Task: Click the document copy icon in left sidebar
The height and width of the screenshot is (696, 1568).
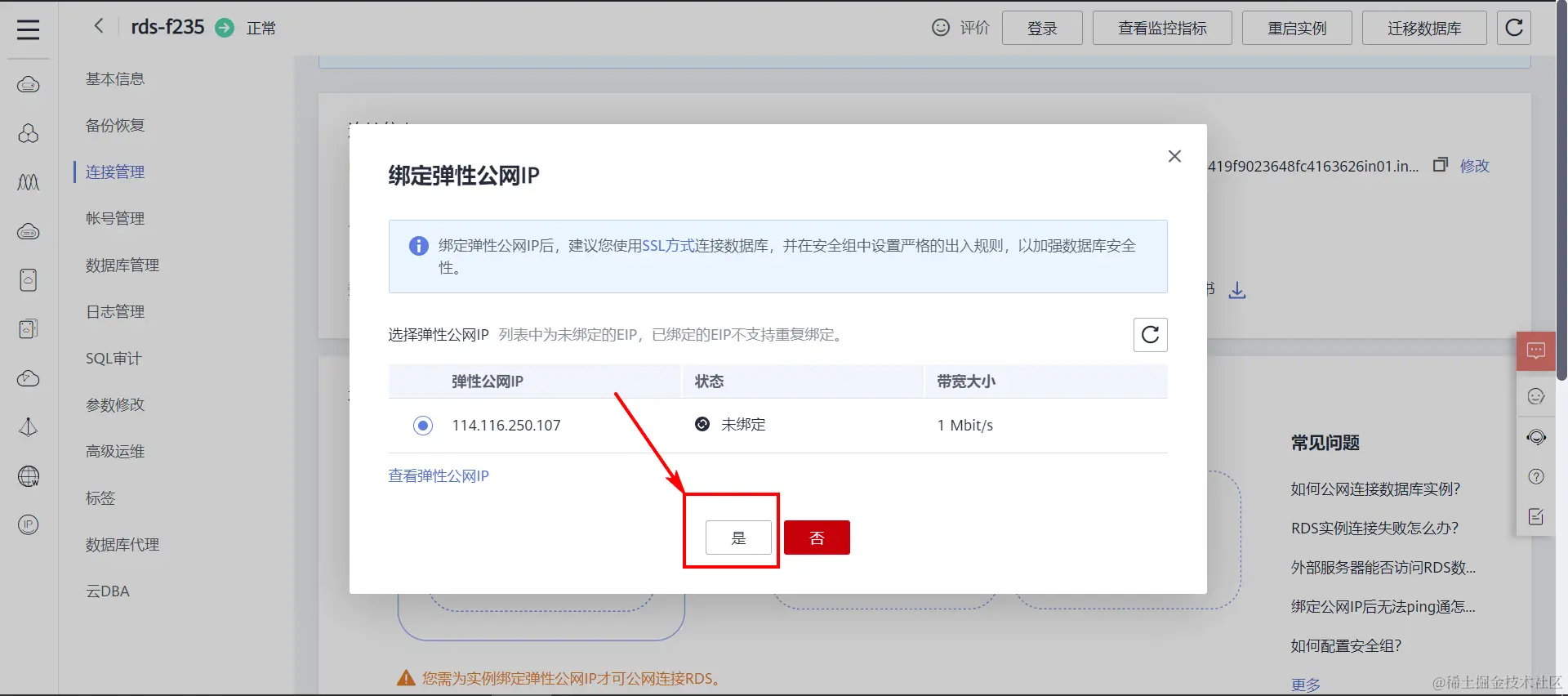Action: 29,329
